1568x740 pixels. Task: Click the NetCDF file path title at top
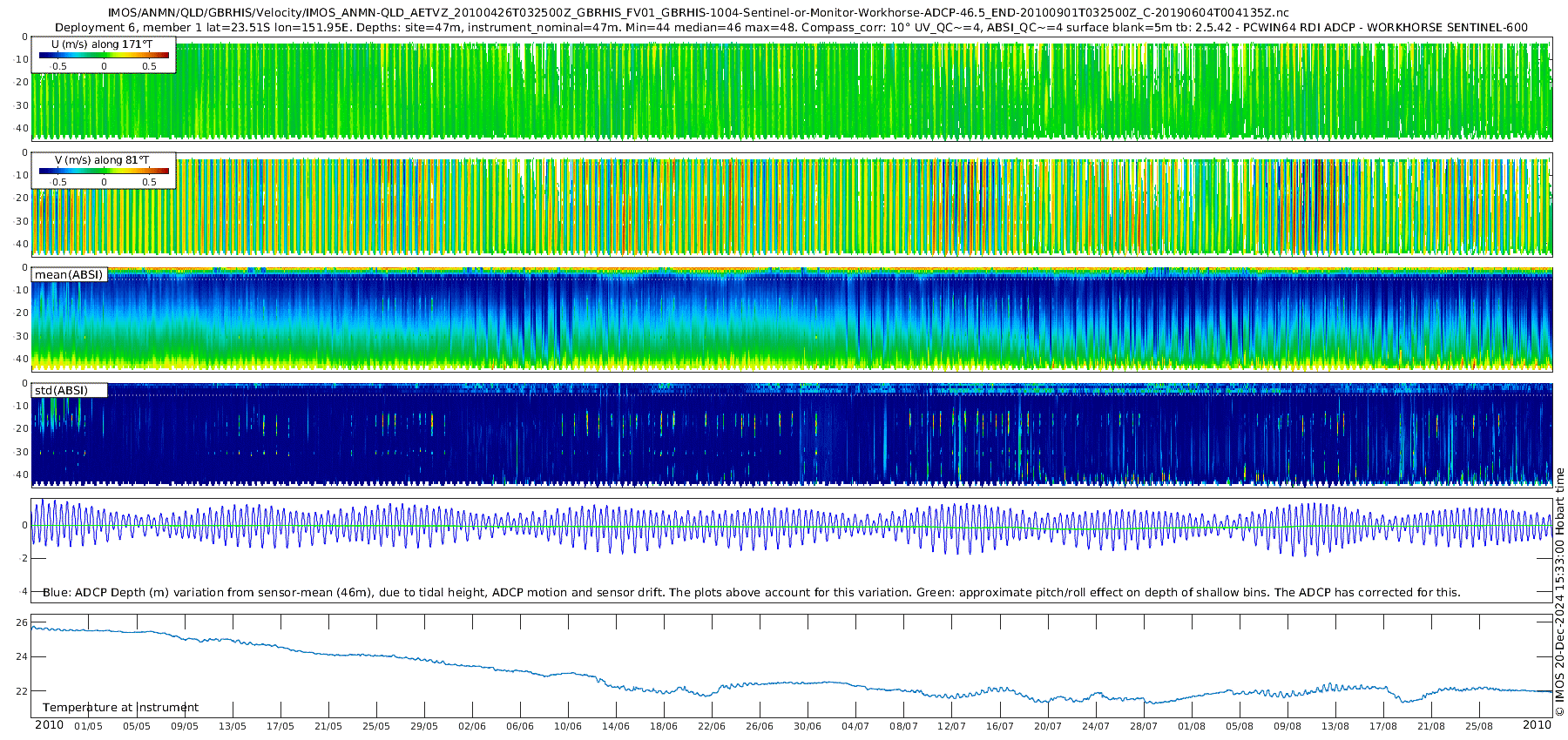pyautogui.click(x=698, y=13)
